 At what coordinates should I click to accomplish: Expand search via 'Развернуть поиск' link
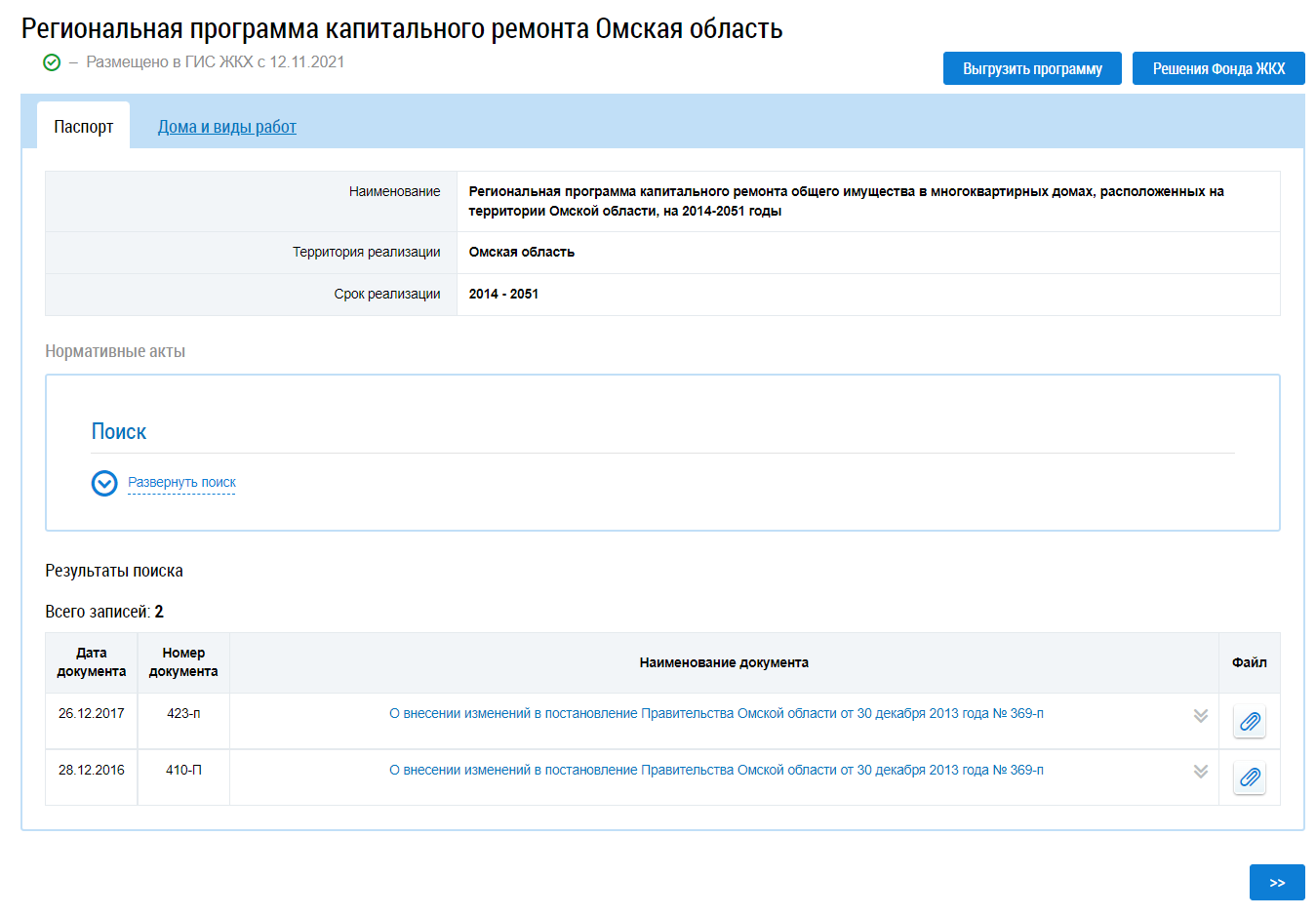point(181,483)
